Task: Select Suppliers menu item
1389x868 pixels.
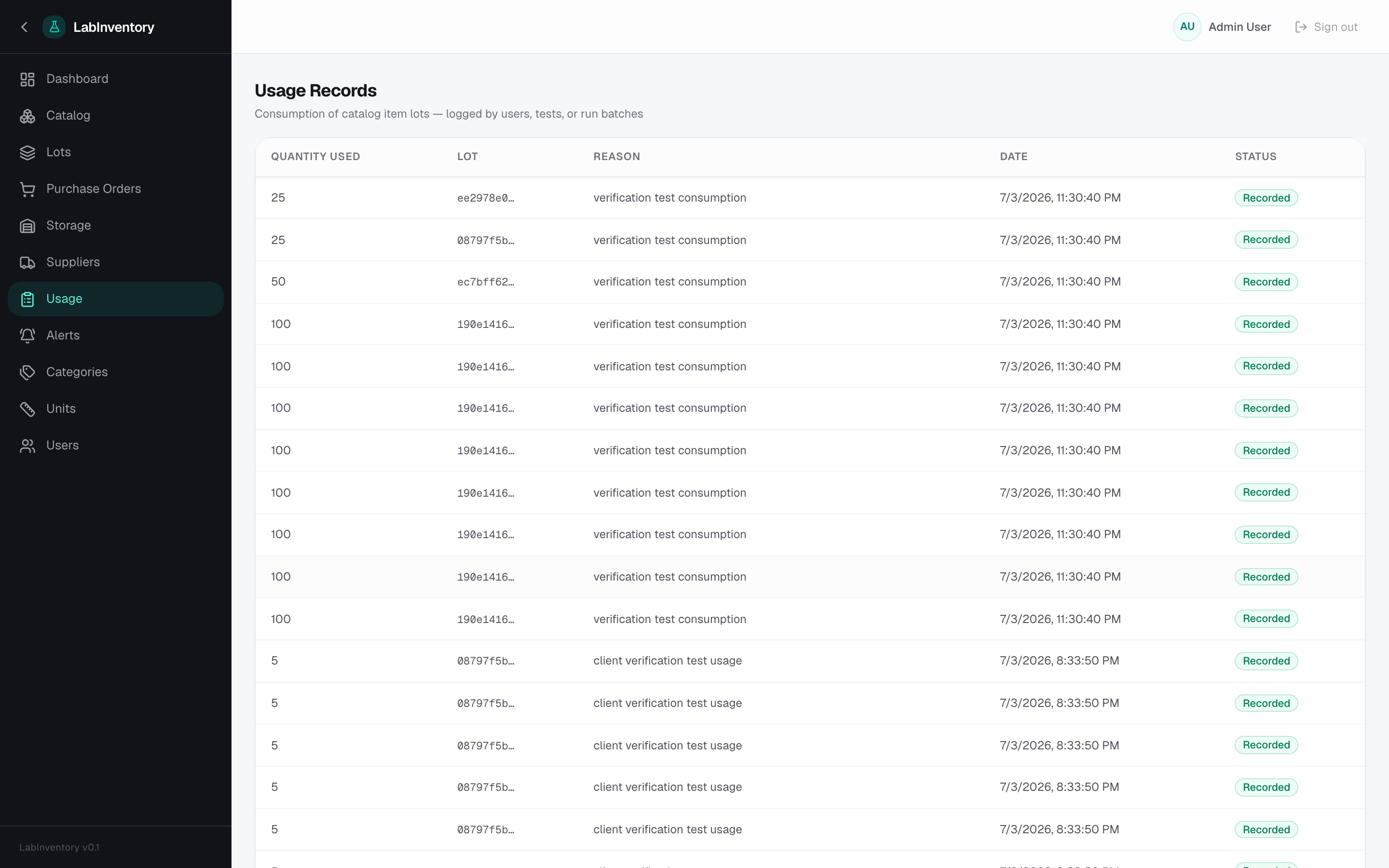Action: coord(115,262)
